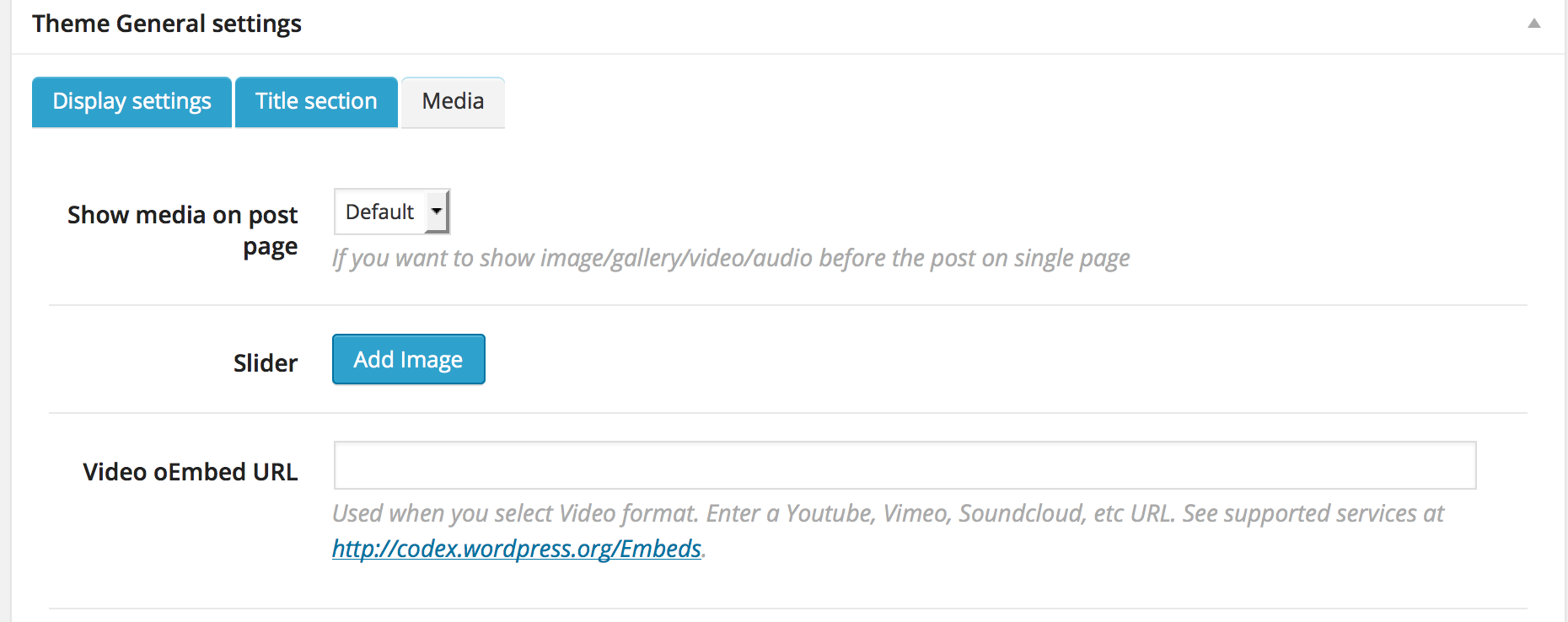The height and width of the screenshot is (622, 1568).
Task: Switch to the Display settings tab
Action: (x=132, y=102)
